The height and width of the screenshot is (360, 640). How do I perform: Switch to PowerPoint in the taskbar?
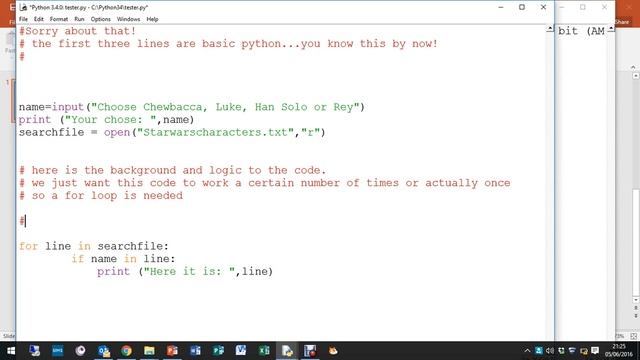[172, 351]
